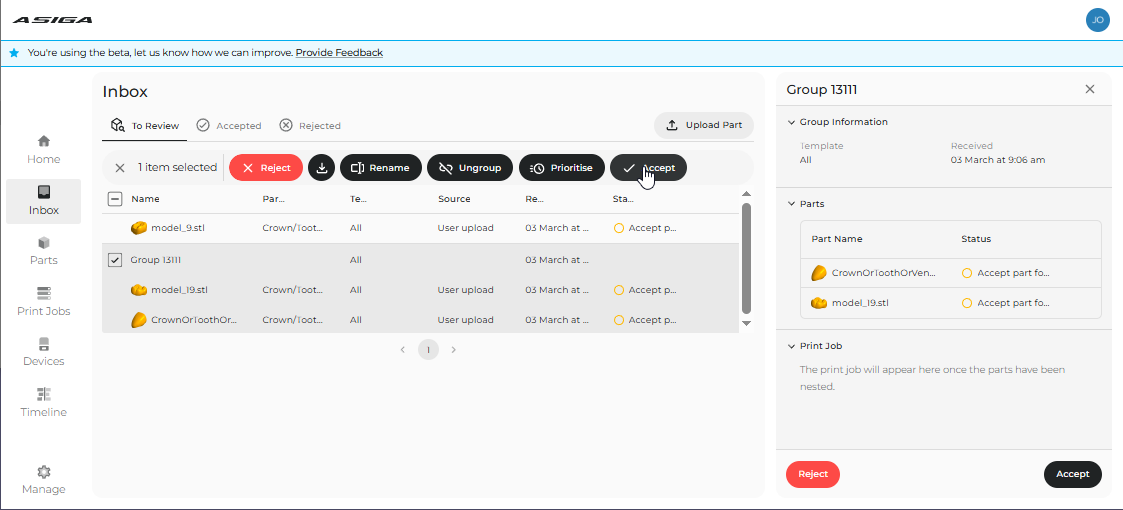Clear selection with the X icon
This screenshot has height=510, width=1123.
120,168
